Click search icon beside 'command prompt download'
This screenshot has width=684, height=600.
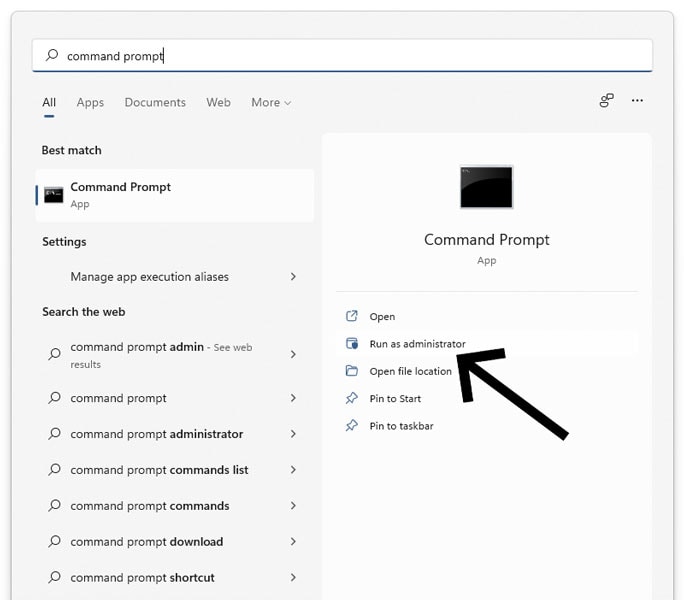(55, 541)
